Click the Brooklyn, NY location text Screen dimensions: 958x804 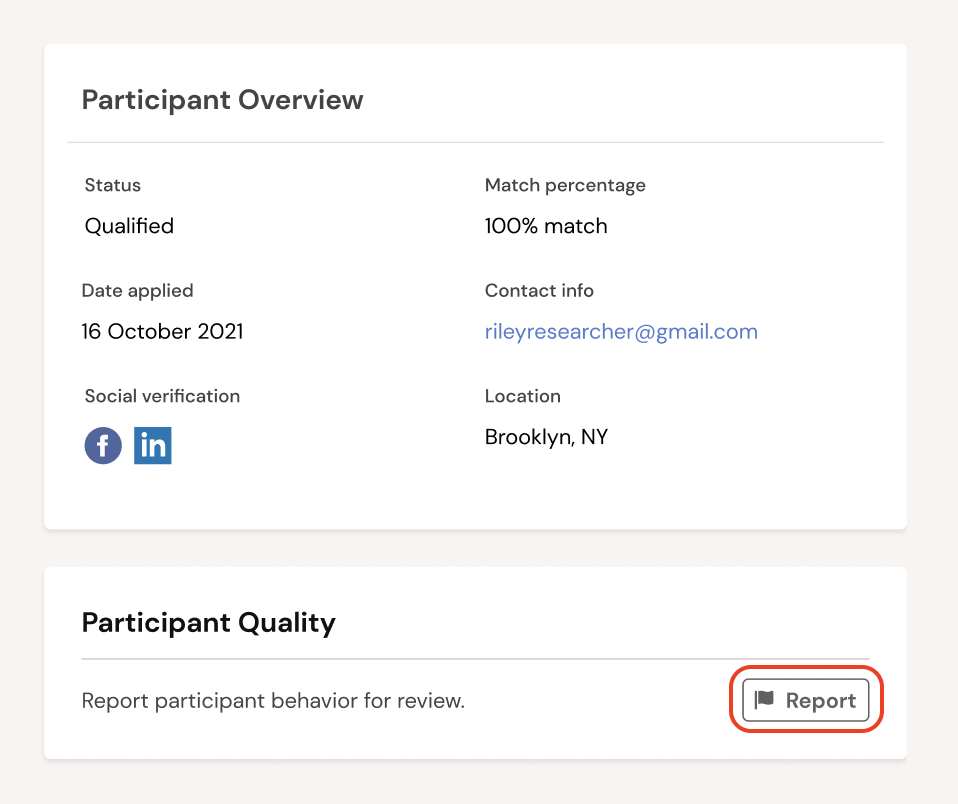pyautogui.click(x=546, y=437)
